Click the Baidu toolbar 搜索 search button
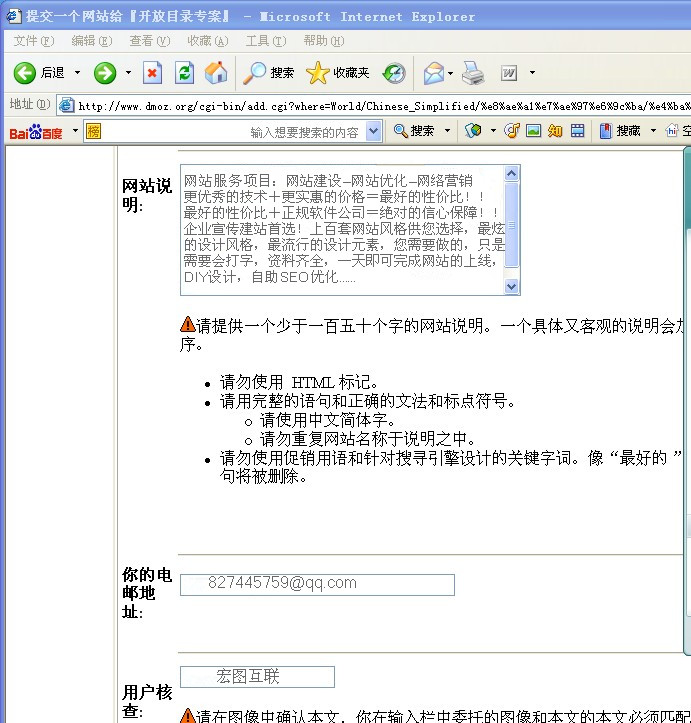 click(x=414, y=131)
